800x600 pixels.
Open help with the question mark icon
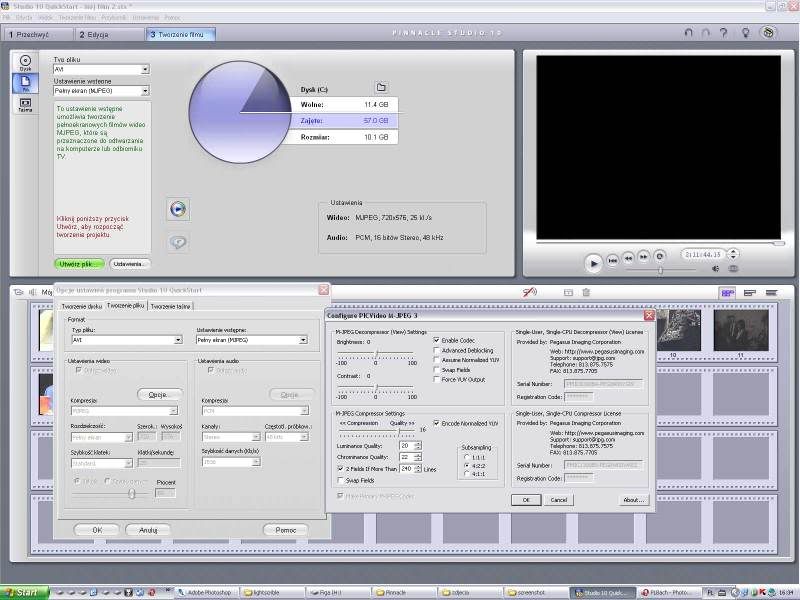pyautogui.click(x=723, y=33)
